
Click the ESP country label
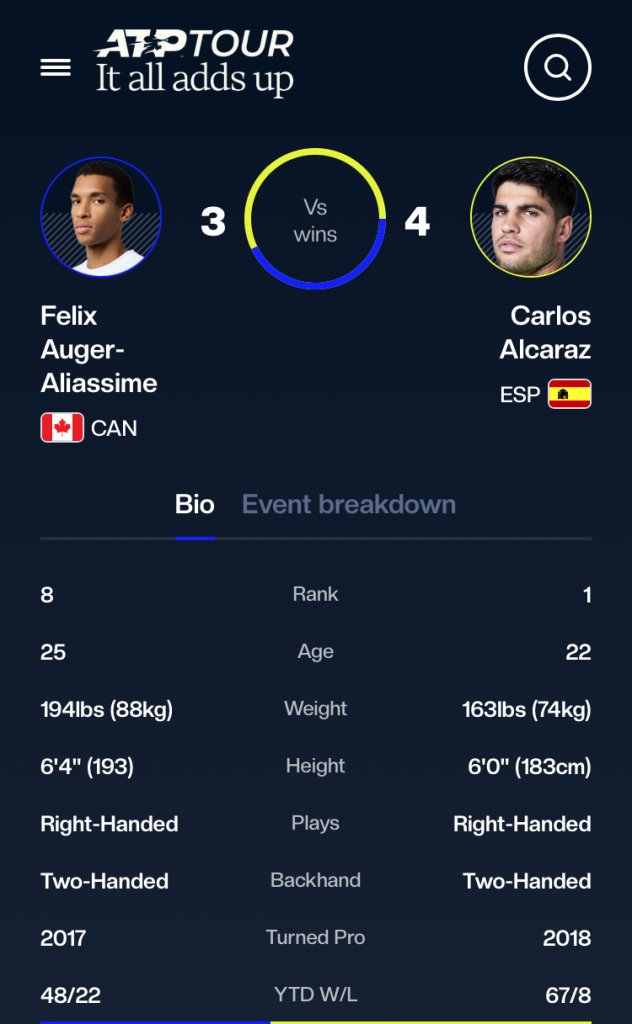(x=520, y=394)
